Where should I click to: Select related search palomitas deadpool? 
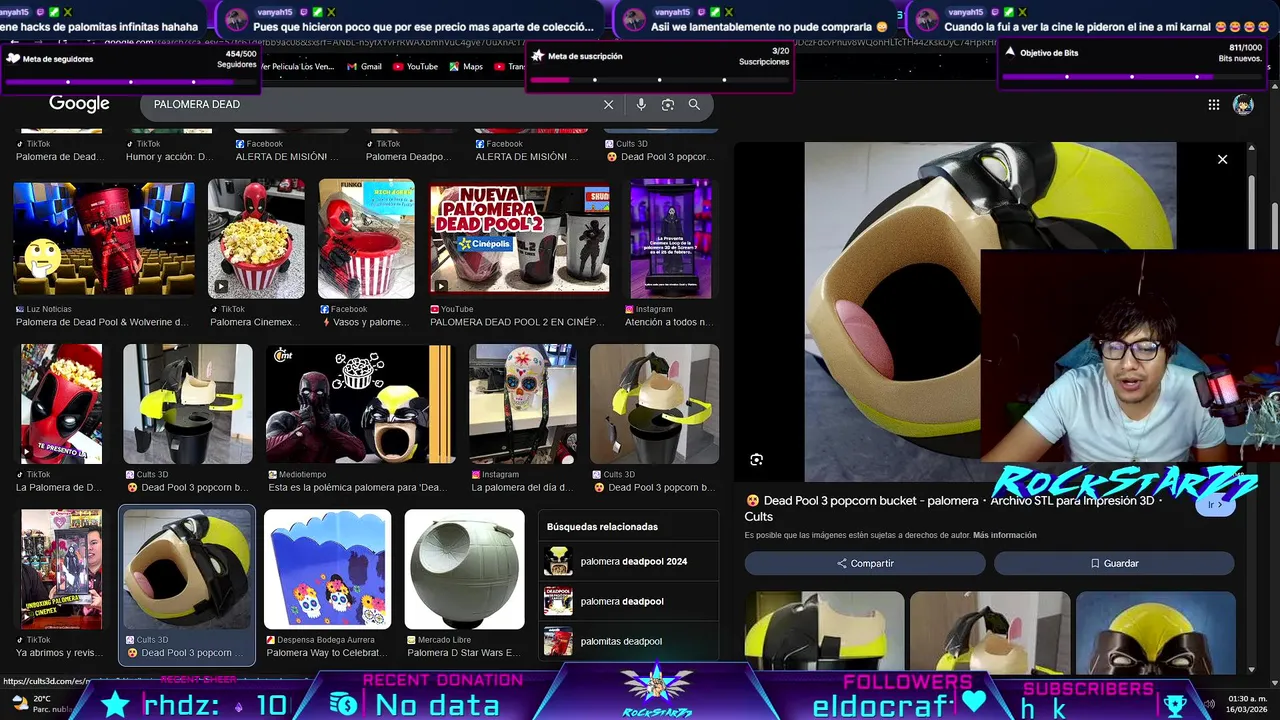pos(628,641)
